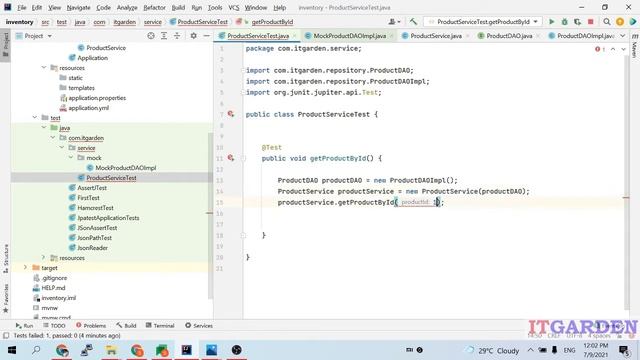Open Search Everywhere magnifier icon
Screen dimensions: 640x360
click(607, 22)
